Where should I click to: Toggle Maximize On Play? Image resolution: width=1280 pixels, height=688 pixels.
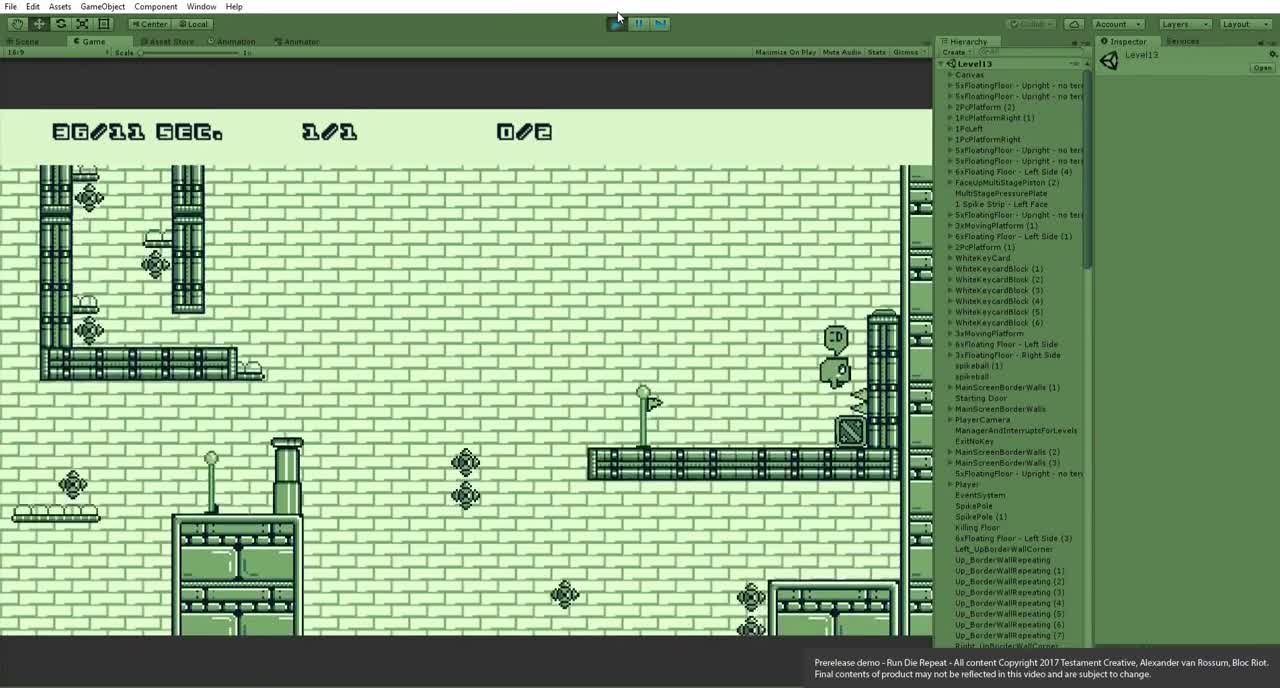click(x=785, y=52)
